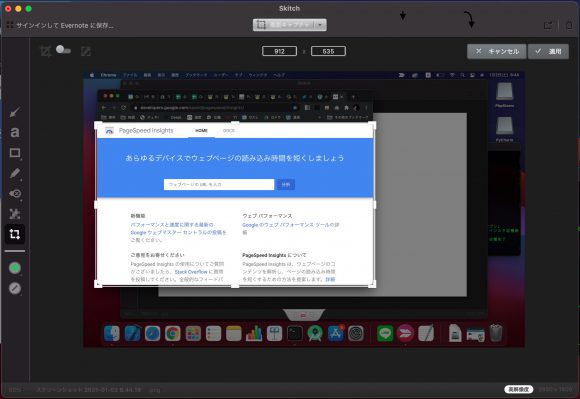Click the URL input box in captured page

tap(219, 184)
